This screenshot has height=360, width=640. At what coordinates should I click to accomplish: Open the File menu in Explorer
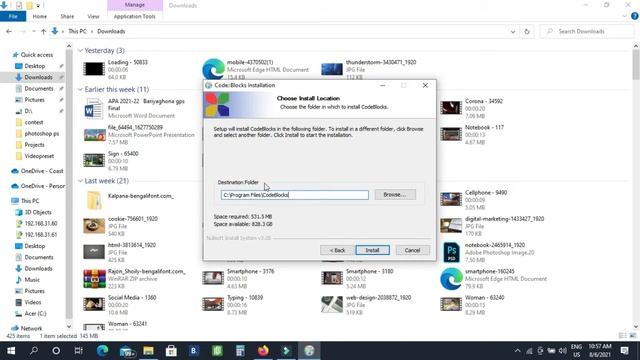pyautogui.click(x=13, y=16)
